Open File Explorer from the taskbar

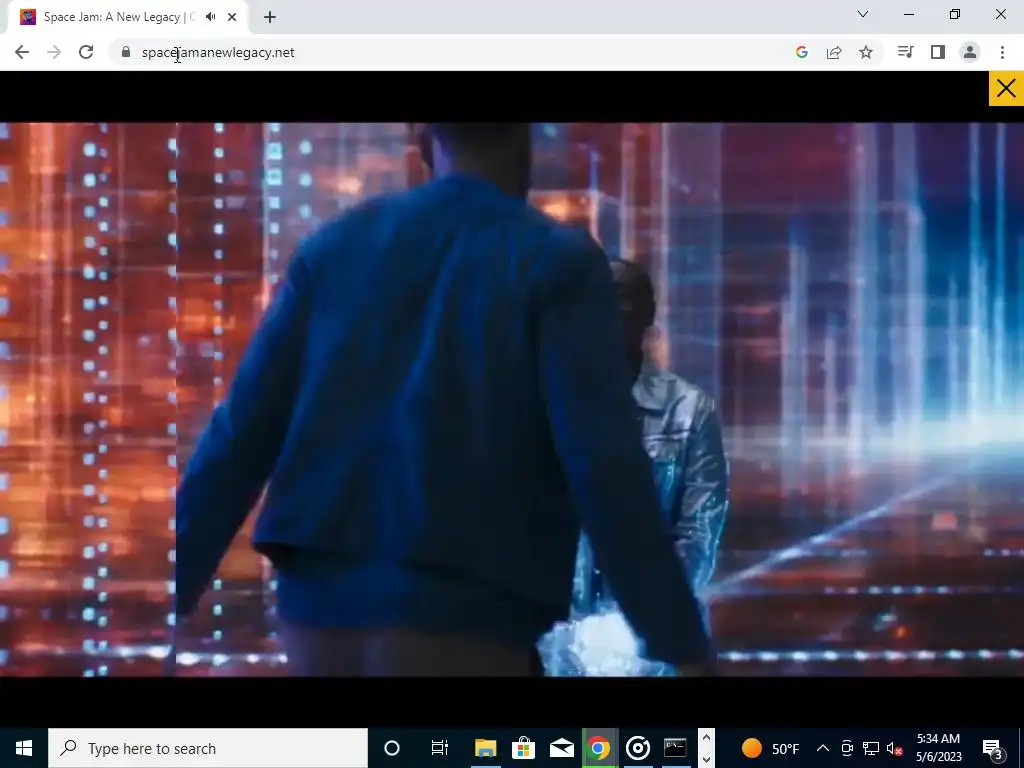point(485,748)
